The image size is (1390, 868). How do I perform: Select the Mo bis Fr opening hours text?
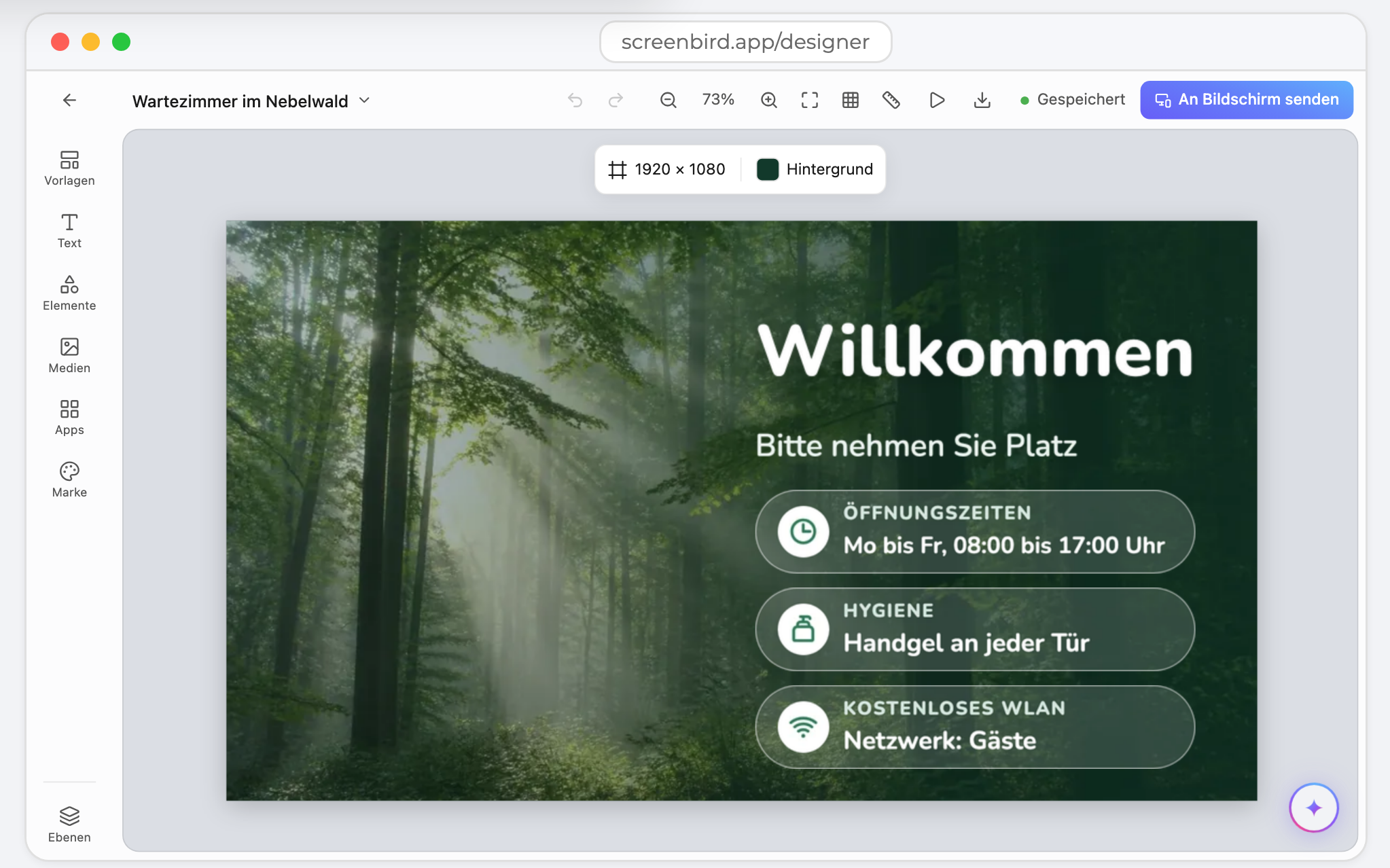click(x=1004, y=545)
